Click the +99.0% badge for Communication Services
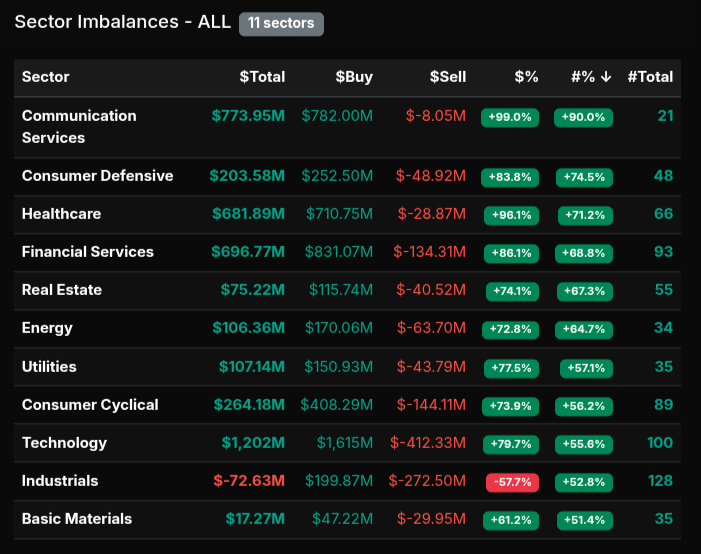Image resolution: width=701 pixels, height=554 pixels. click(510, 117)
